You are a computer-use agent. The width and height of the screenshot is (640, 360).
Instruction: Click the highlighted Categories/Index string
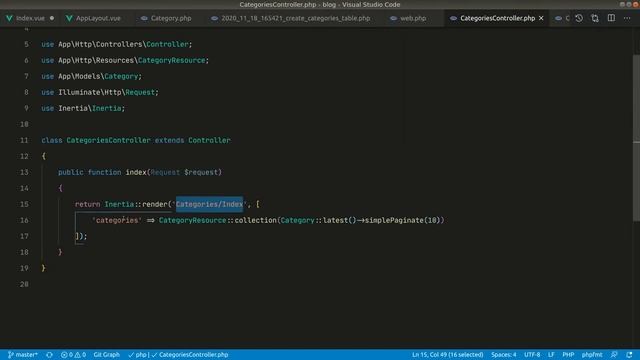[x=209, y=204]
